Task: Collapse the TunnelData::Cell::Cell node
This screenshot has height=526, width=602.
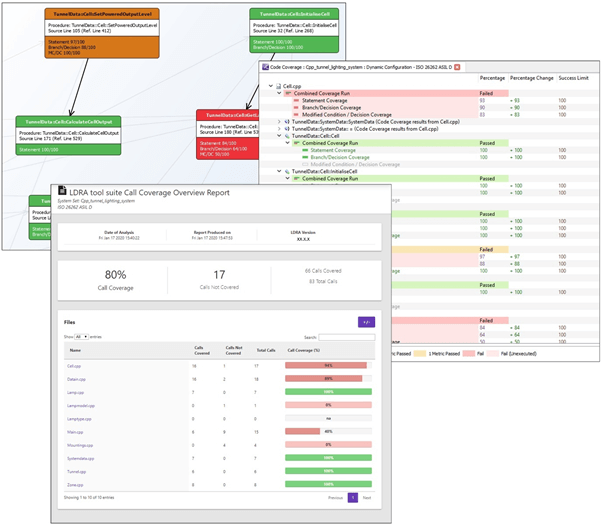Action: (279, 136)
